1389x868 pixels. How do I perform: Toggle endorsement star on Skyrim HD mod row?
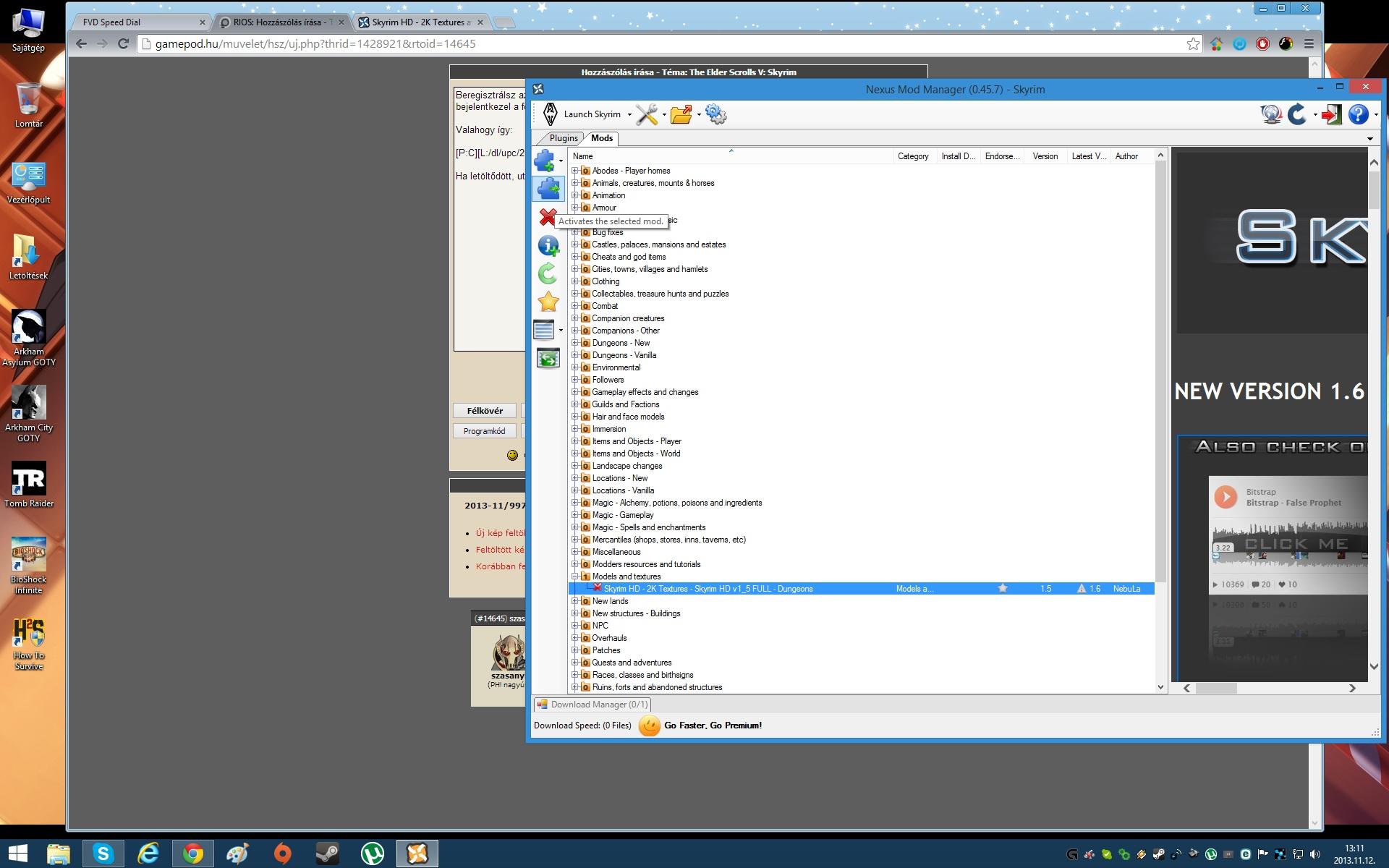pyautogui.click(x=1003, y=589)
